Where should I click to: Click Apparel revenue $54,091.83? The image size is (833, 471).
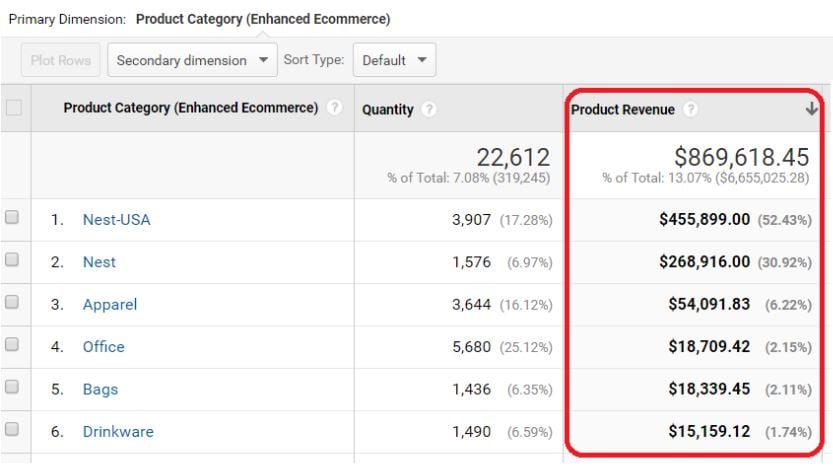tap(709, 304)
